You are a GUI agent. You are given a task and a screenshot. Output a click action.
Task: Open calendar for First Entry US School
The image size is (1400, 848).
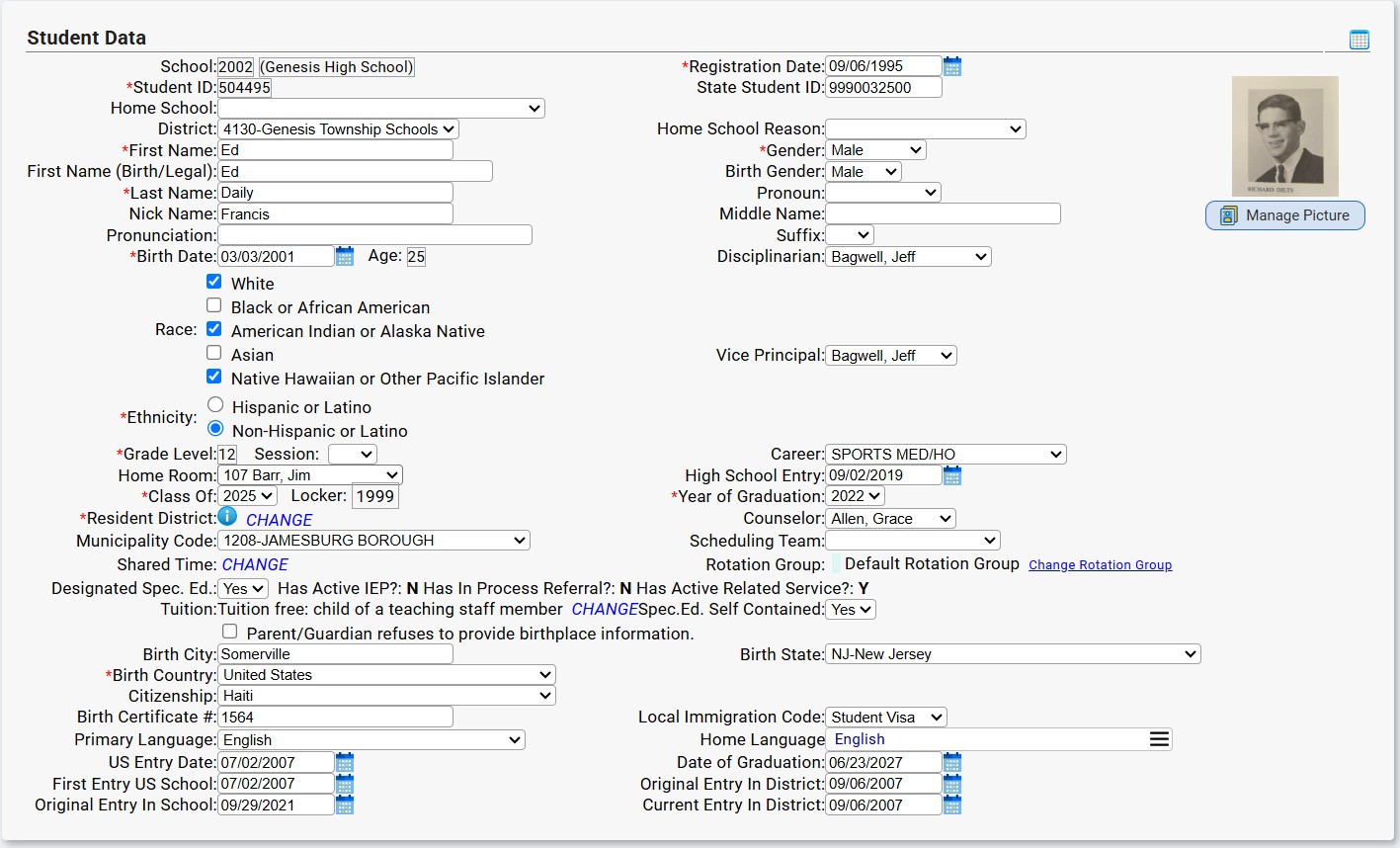click(345, 784)
